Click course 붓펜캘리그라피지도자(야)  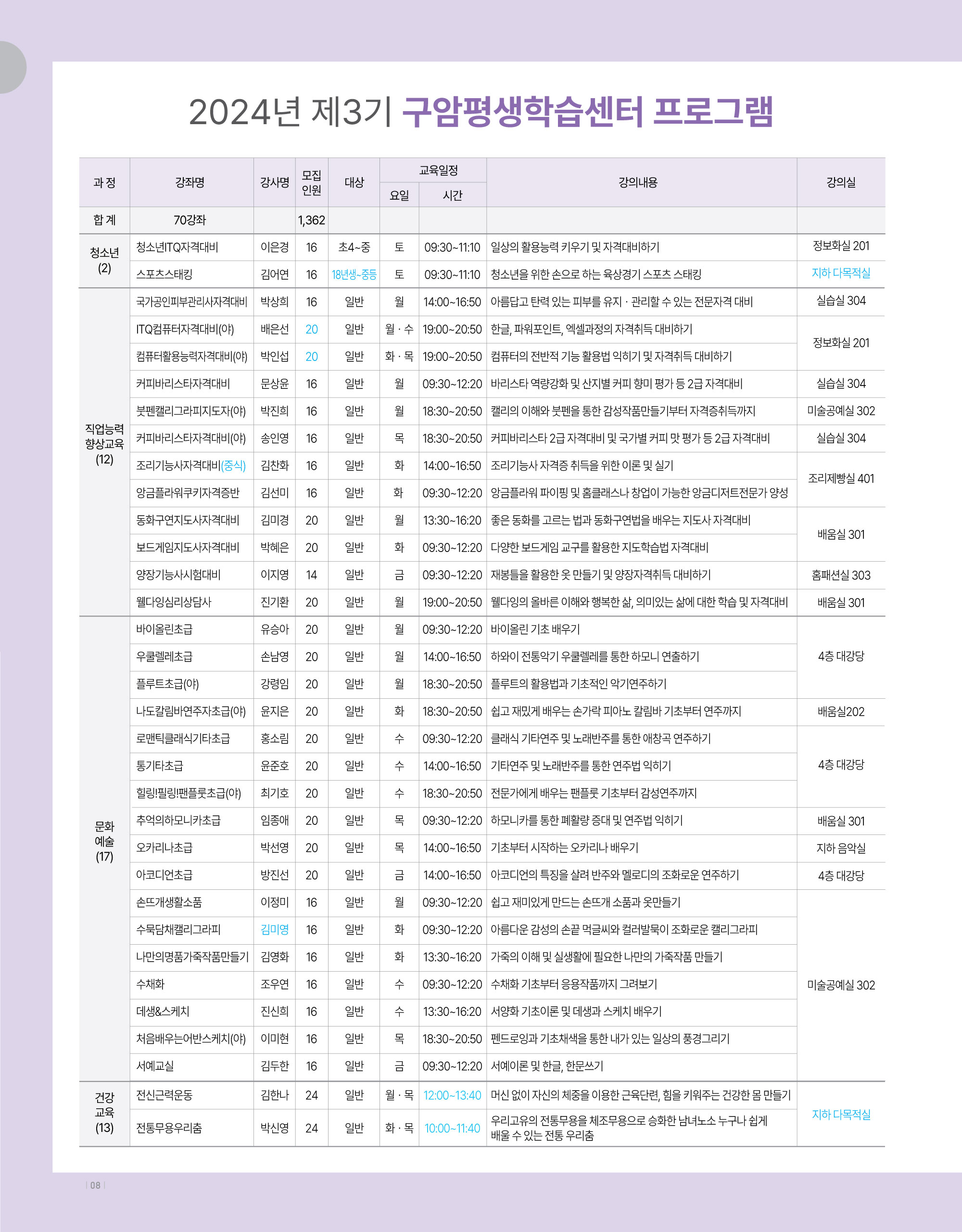point(191,411)
